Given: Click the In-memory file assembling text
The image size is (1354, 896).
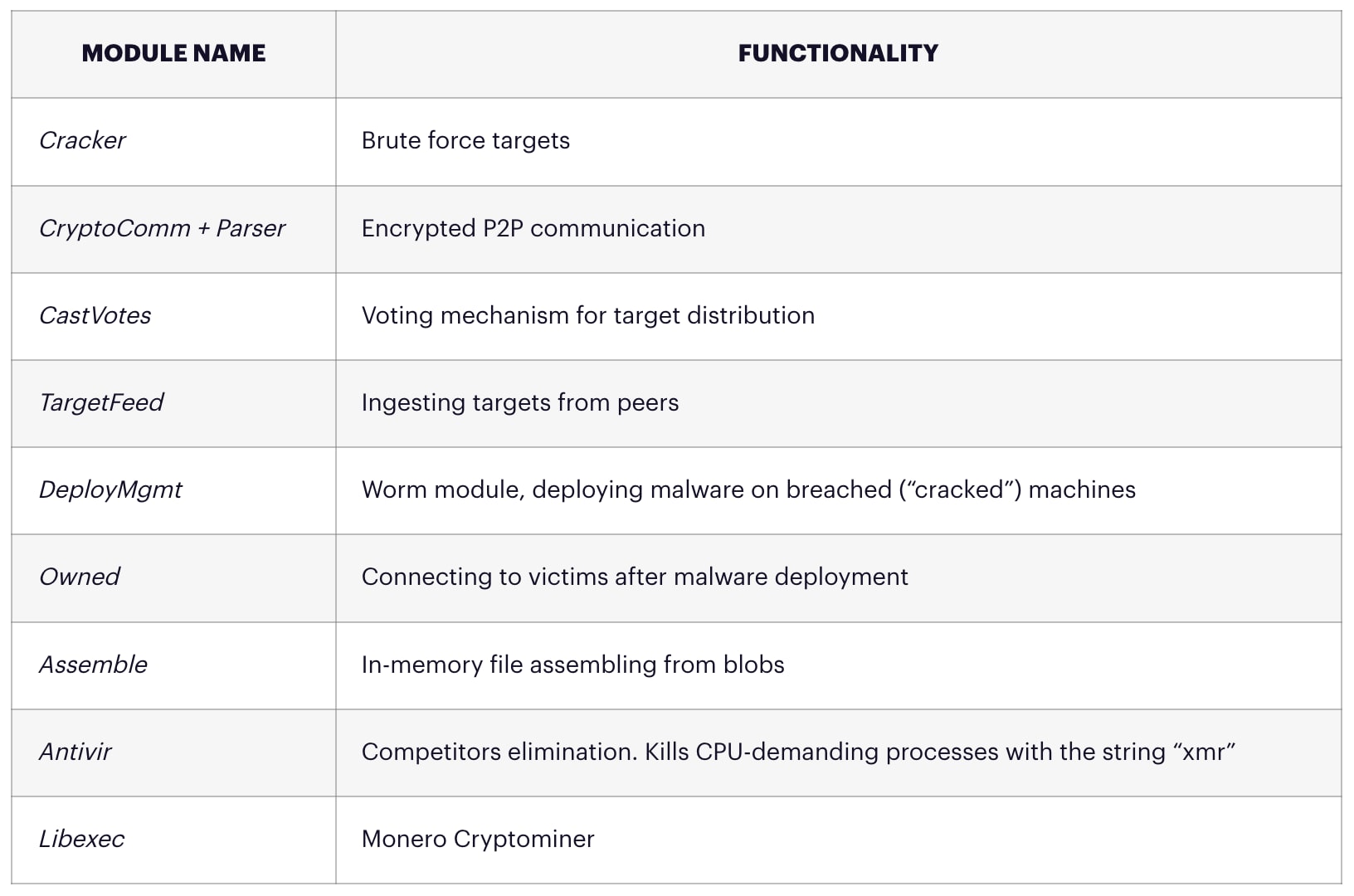Looking at the screenshot, I should [x=572, y=665].
